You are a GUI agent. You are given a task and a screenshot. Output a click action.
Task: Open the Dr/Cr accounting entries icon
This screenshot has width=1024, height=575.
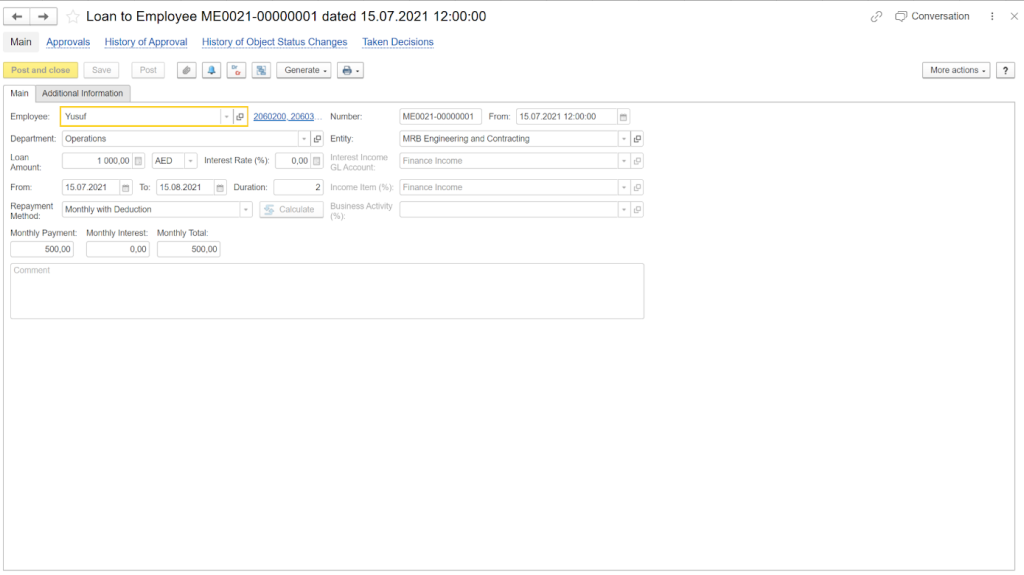pos(236,70)
